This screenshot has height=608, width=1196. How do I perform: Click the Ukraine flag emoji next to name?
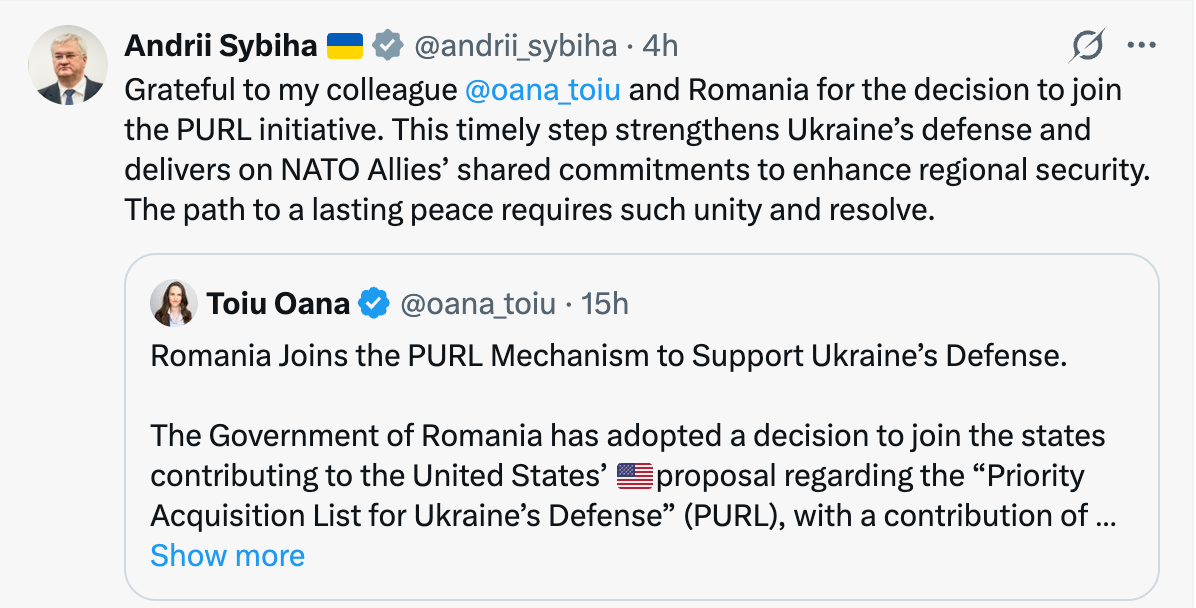(345, 45)
